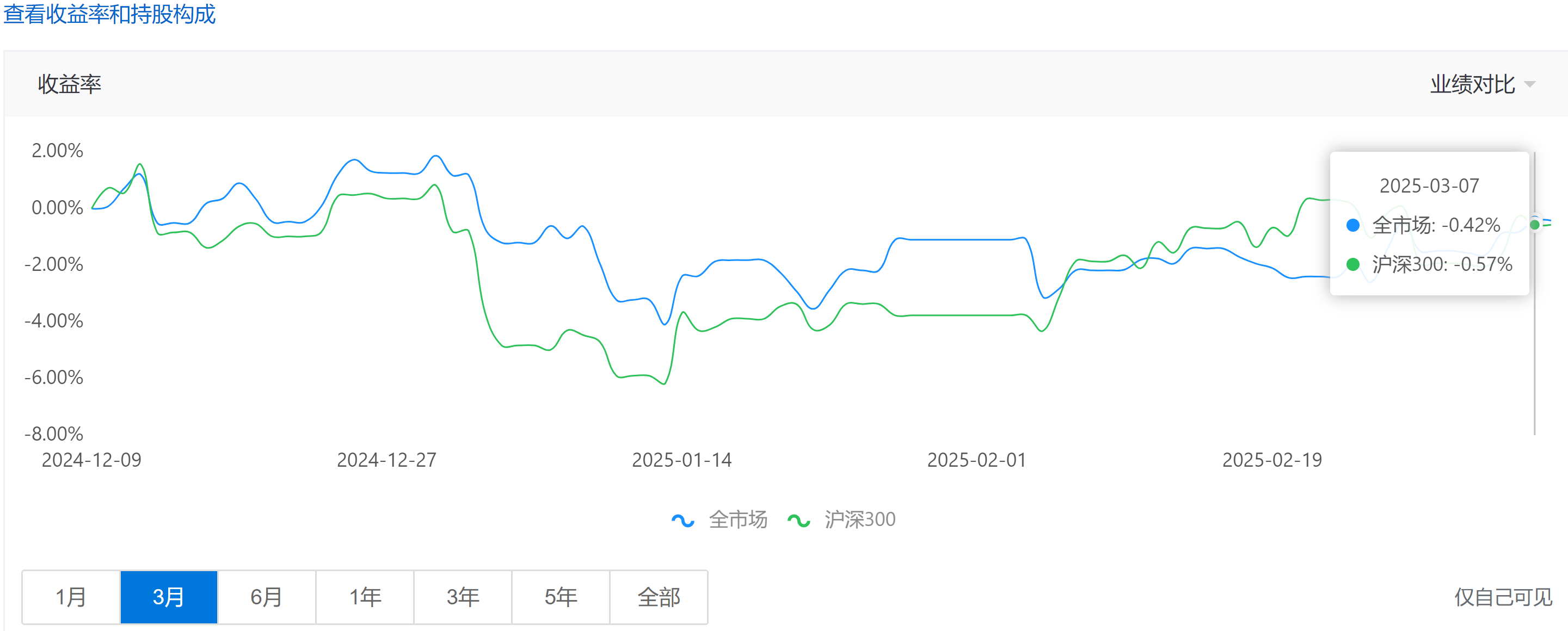Click the 收益率 panel title
Image resolution: width=1568 pixels, height=631 pixels.
pyautogui.click(x=69, y=84)
